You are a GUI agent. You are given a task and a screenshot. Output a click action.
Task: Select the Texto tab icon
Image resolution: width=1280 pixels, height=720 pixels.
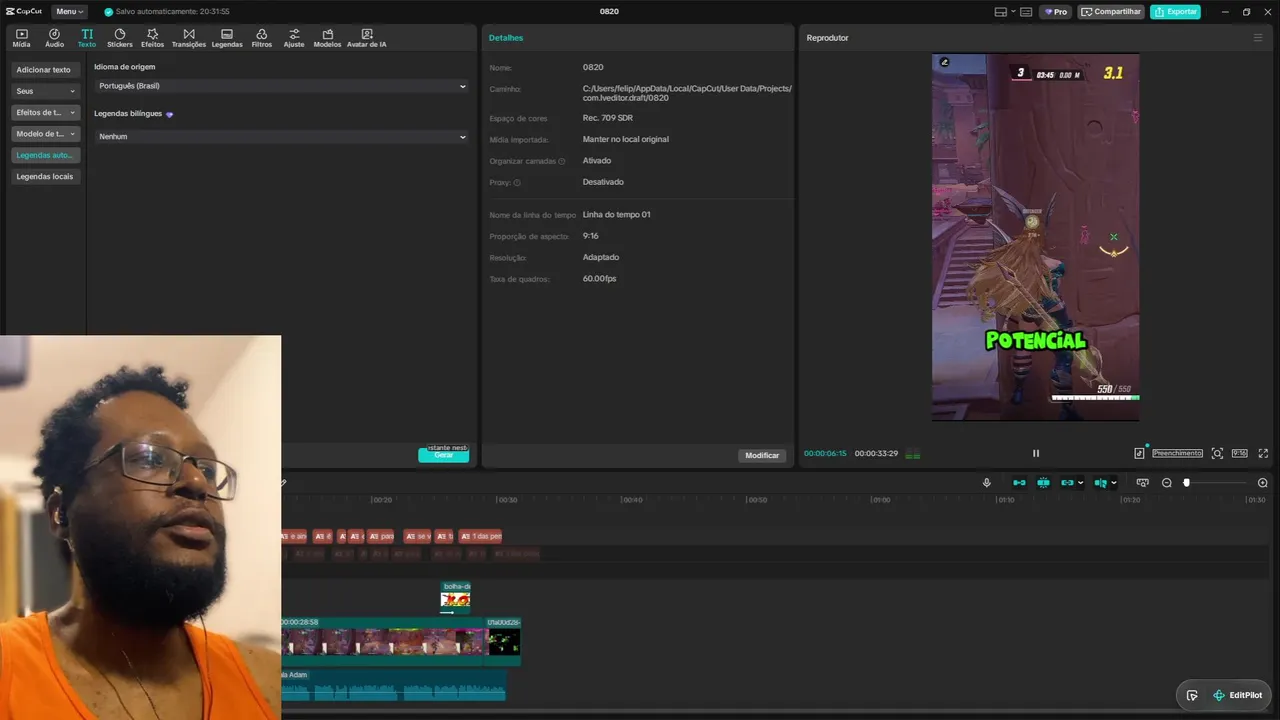tap(87, 38)
